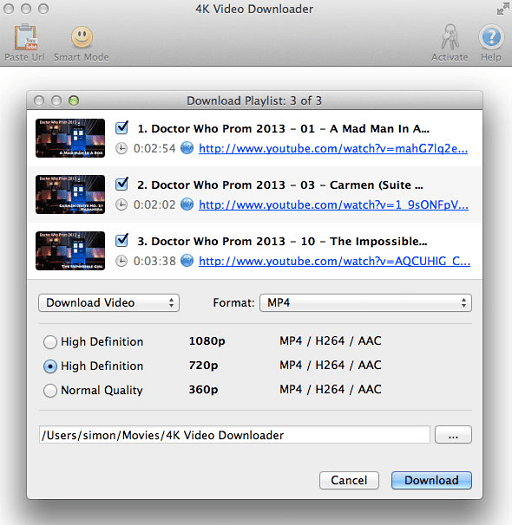Open the youtube link ending 1_9sONFpV...
The height and width of the screenshot is (525, 512).
[x=334, y=205]
